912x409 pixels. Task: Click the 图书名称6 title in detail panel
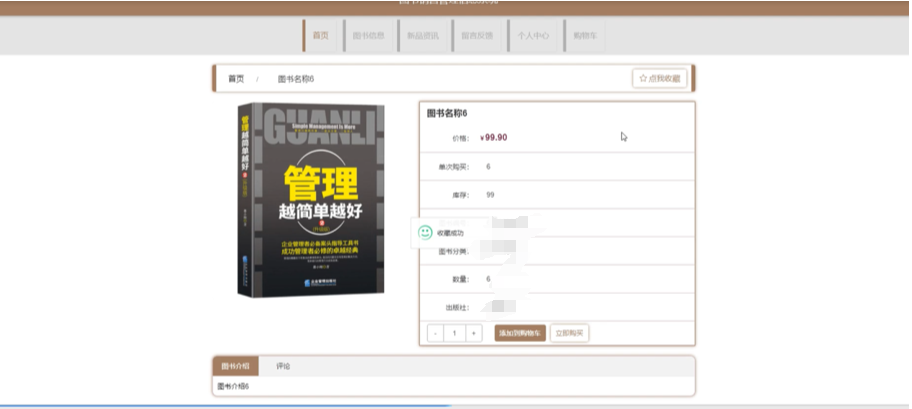(x=447, y=113)
